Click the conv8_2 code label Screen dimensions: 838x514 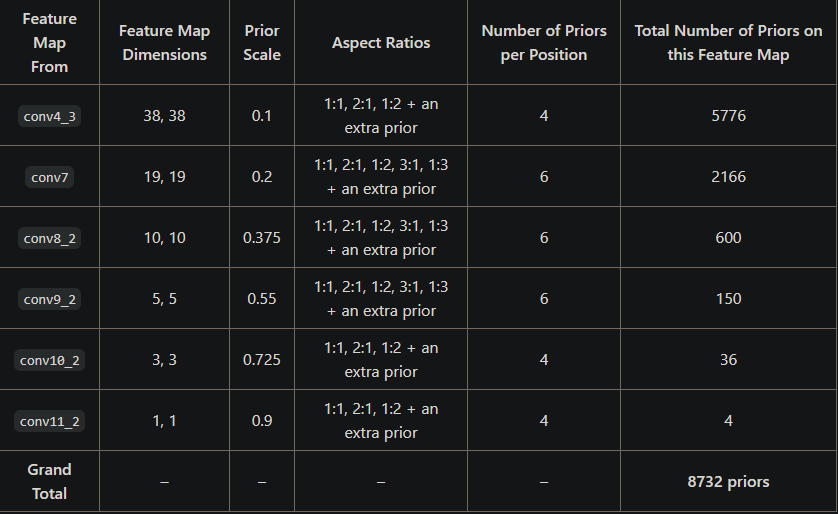point(49,238)
